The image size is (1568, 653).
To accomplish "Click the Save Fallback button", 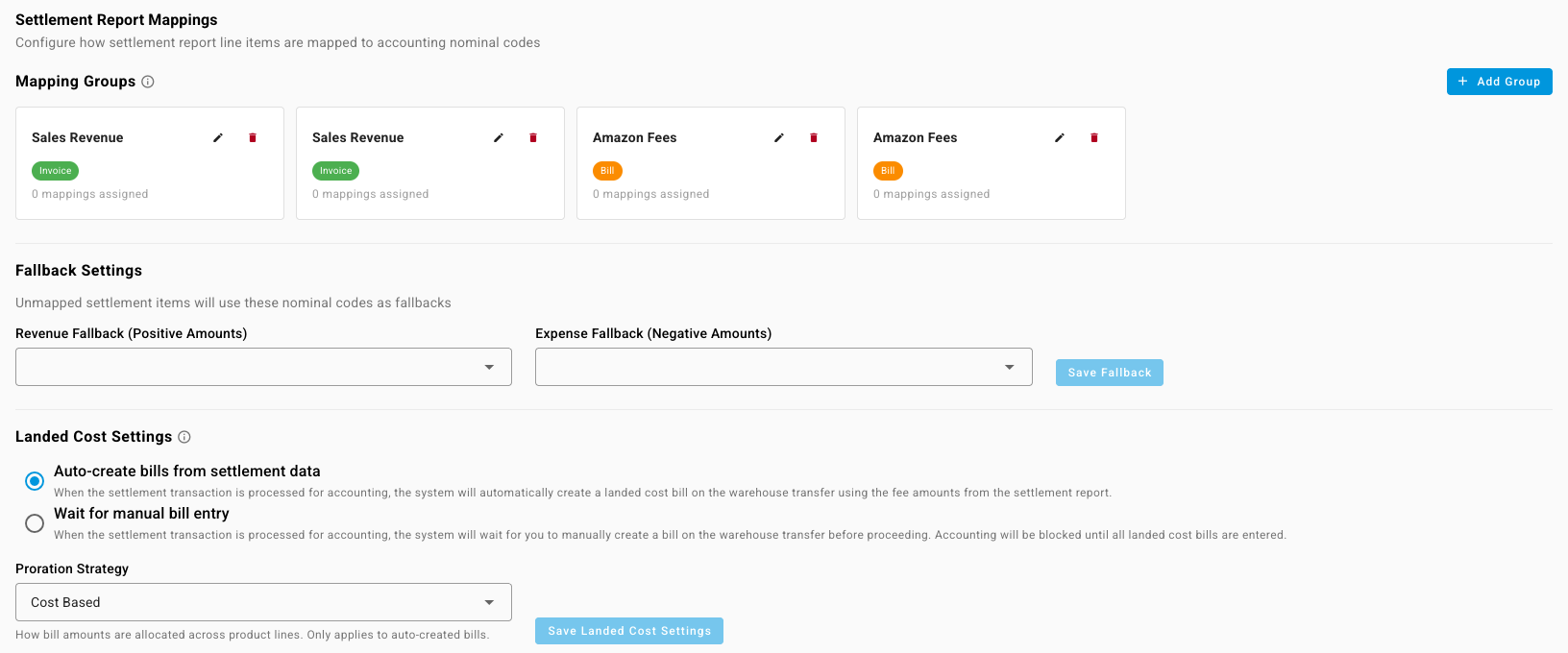I will pos(1109,373).
